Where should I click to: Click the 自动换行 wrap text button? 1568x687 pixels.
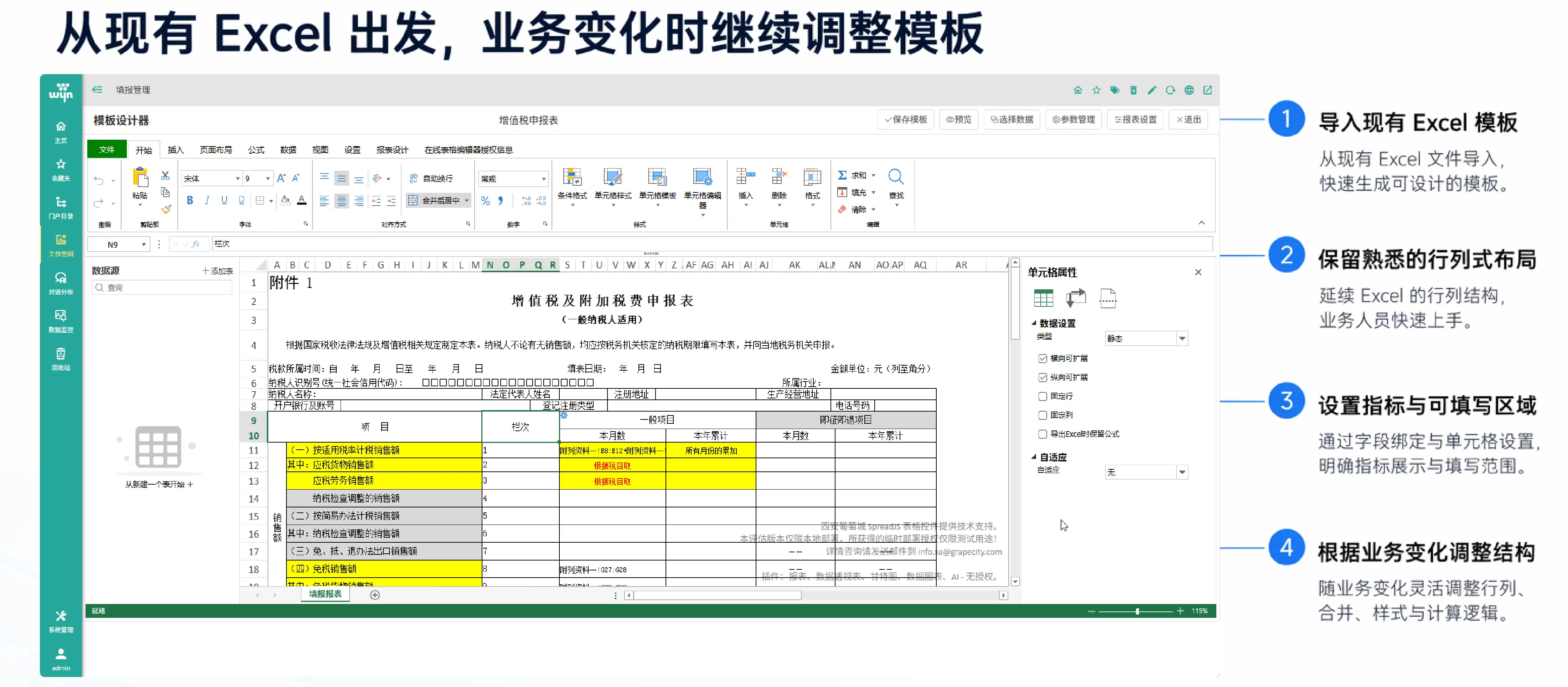431,179
